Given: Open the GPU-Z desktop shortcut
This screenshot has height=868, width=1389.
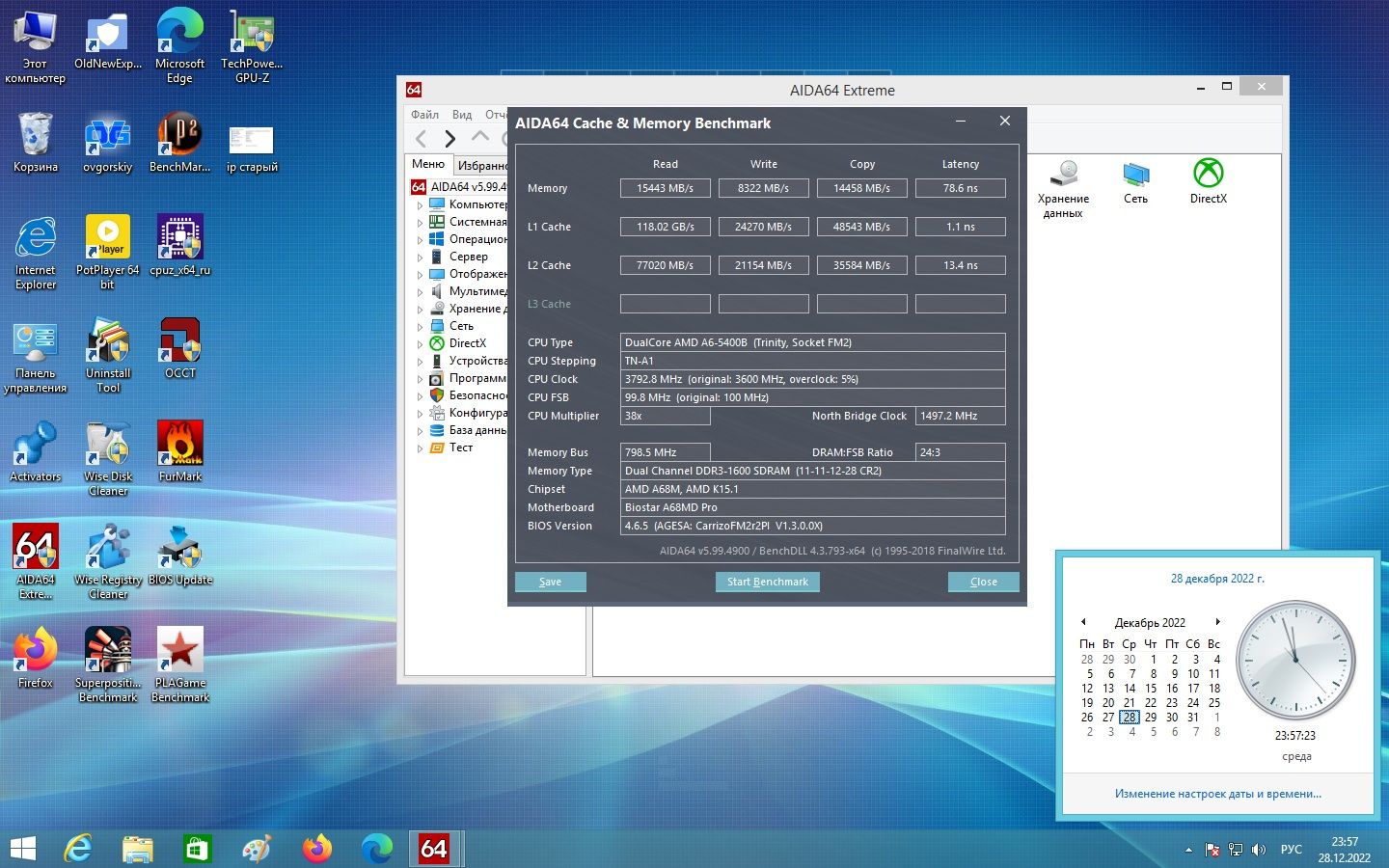Looking at the screenshot, I should tap(252, 45).
